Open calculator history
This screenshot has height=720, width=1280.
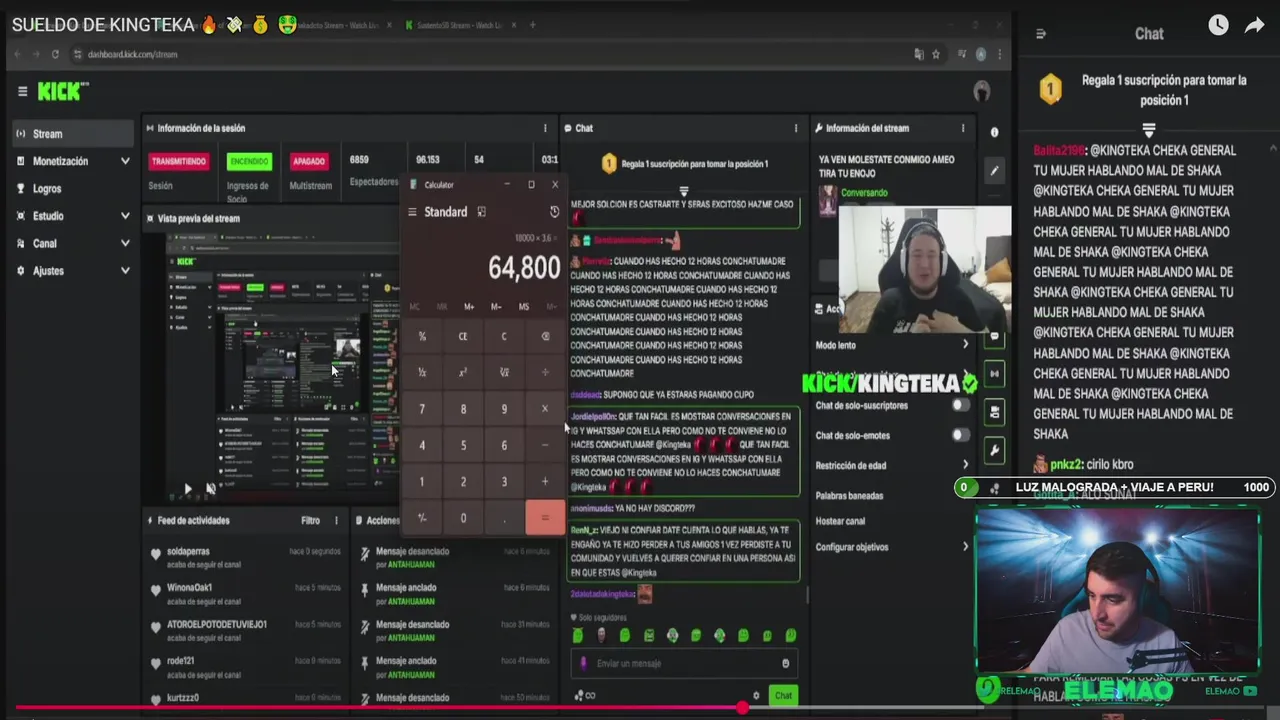click(555, 212)
